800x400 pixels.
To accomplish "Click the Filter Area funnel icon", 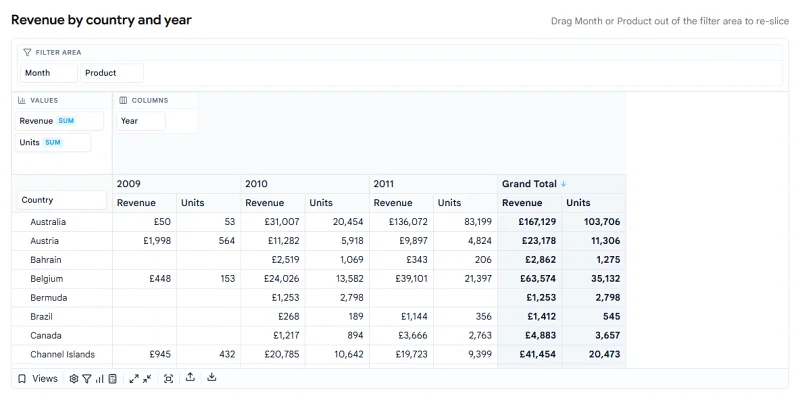I will coord(28,53).
